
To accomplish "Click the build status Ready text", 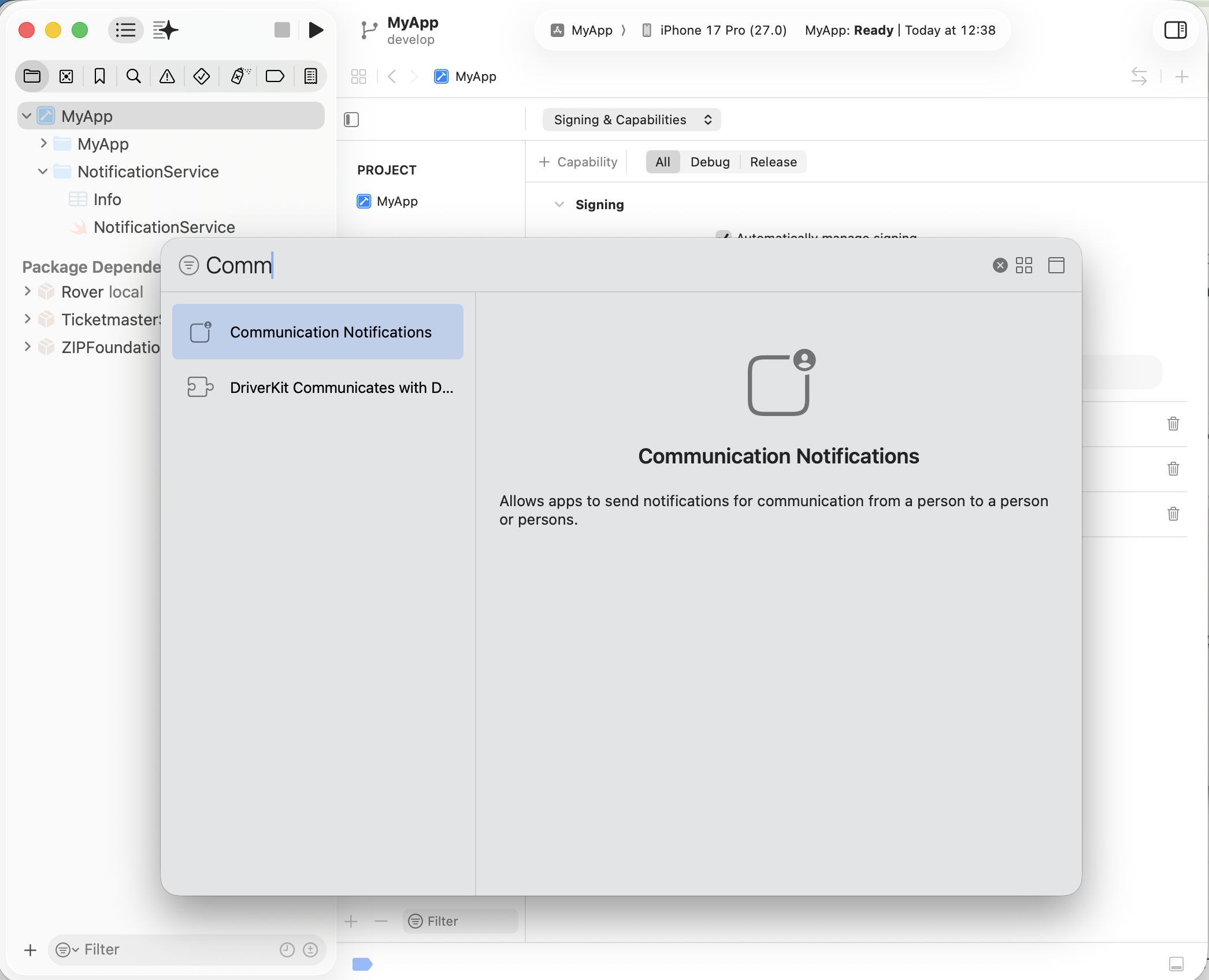I will pos(874,30).
